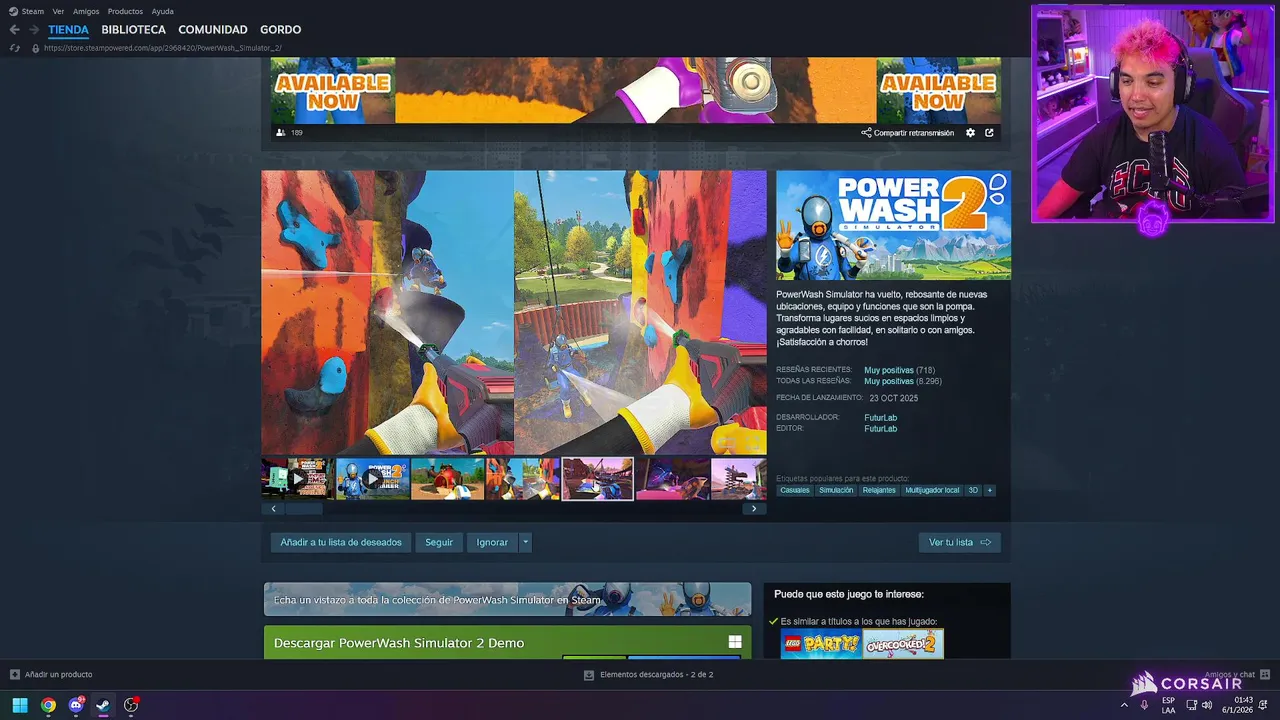Open the Overcooked 2 similar game capsule

pyautogui.click(x=903, y=644)
